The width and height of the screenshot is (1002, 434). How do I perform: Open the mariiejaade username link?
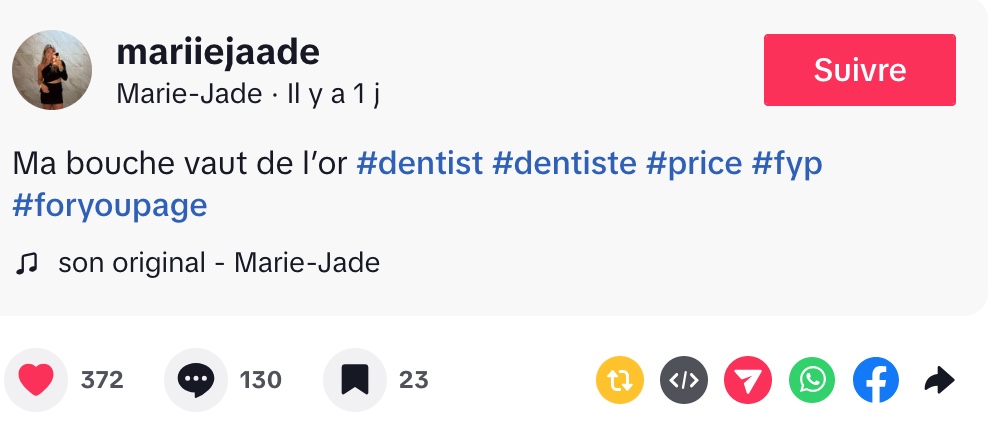pyautogui.click(x=218, y=52)
